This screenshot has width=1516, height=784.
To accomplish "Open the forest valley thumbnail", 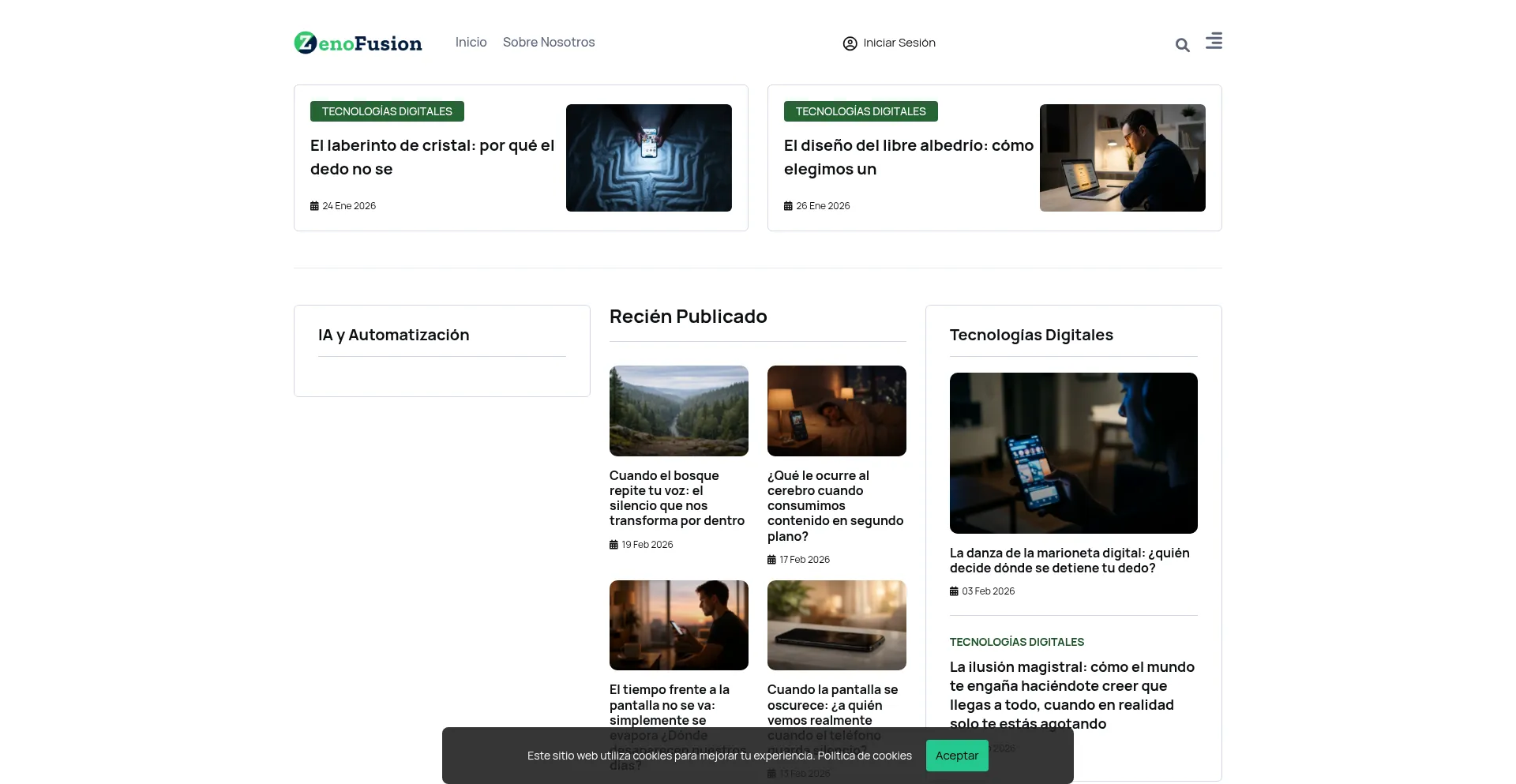I will [679, 411].
